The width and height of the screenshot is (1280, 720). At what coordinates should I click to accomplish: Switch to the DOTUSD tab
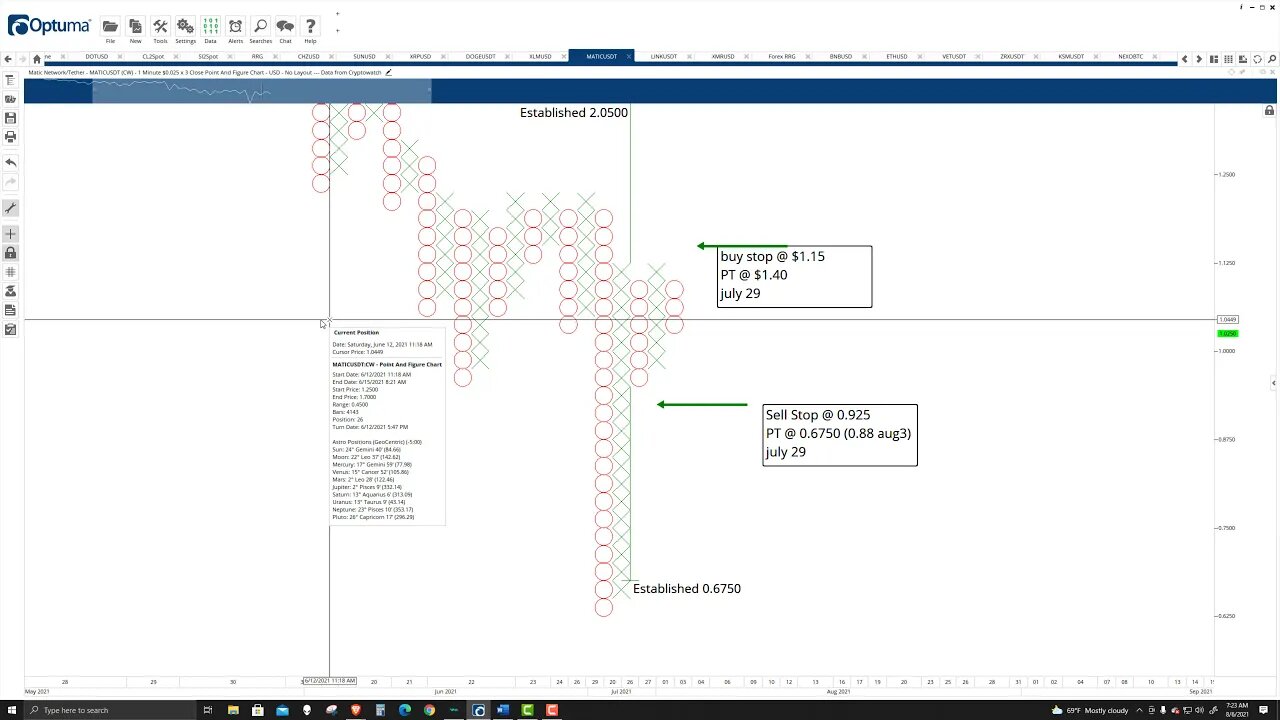(96, 57)
